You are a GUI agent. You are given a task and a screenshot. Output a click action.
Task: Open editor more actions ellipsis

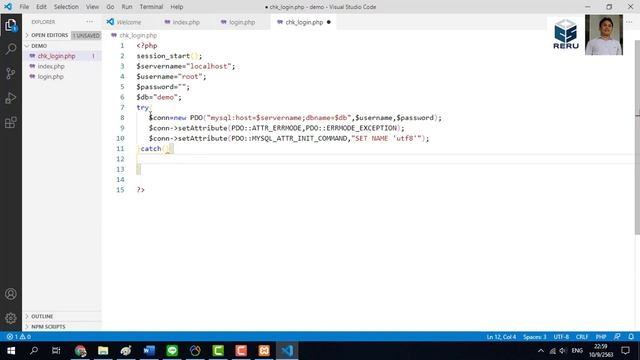coord(629,22)
